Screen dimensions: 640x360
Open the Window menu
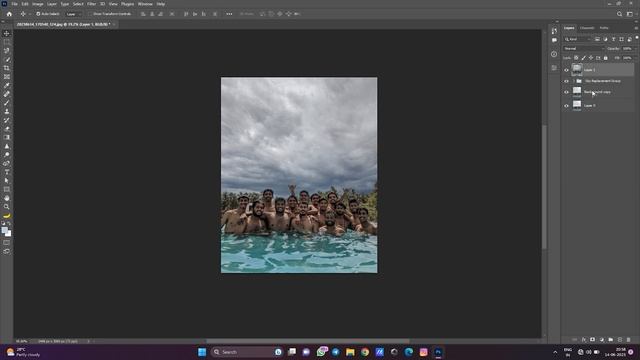pyautogui.click(x=145, y=4)
